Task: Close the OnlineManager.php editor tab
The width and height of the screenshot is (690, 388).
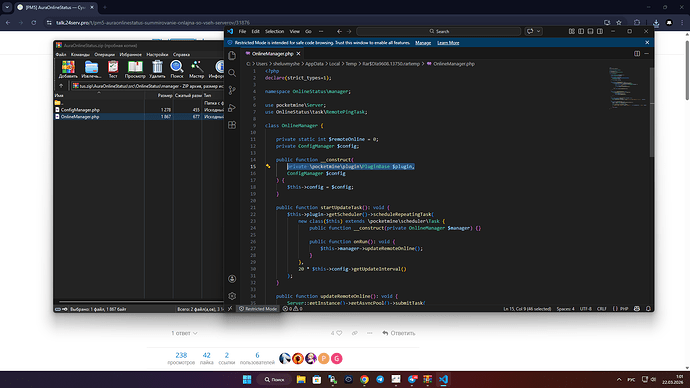Action: coord(298,54)
